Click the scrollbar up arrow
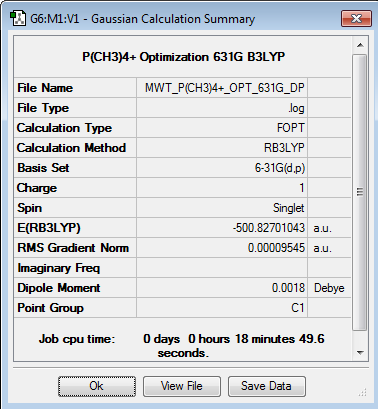This screenshot has width=378, height=409. coord(360,45)
